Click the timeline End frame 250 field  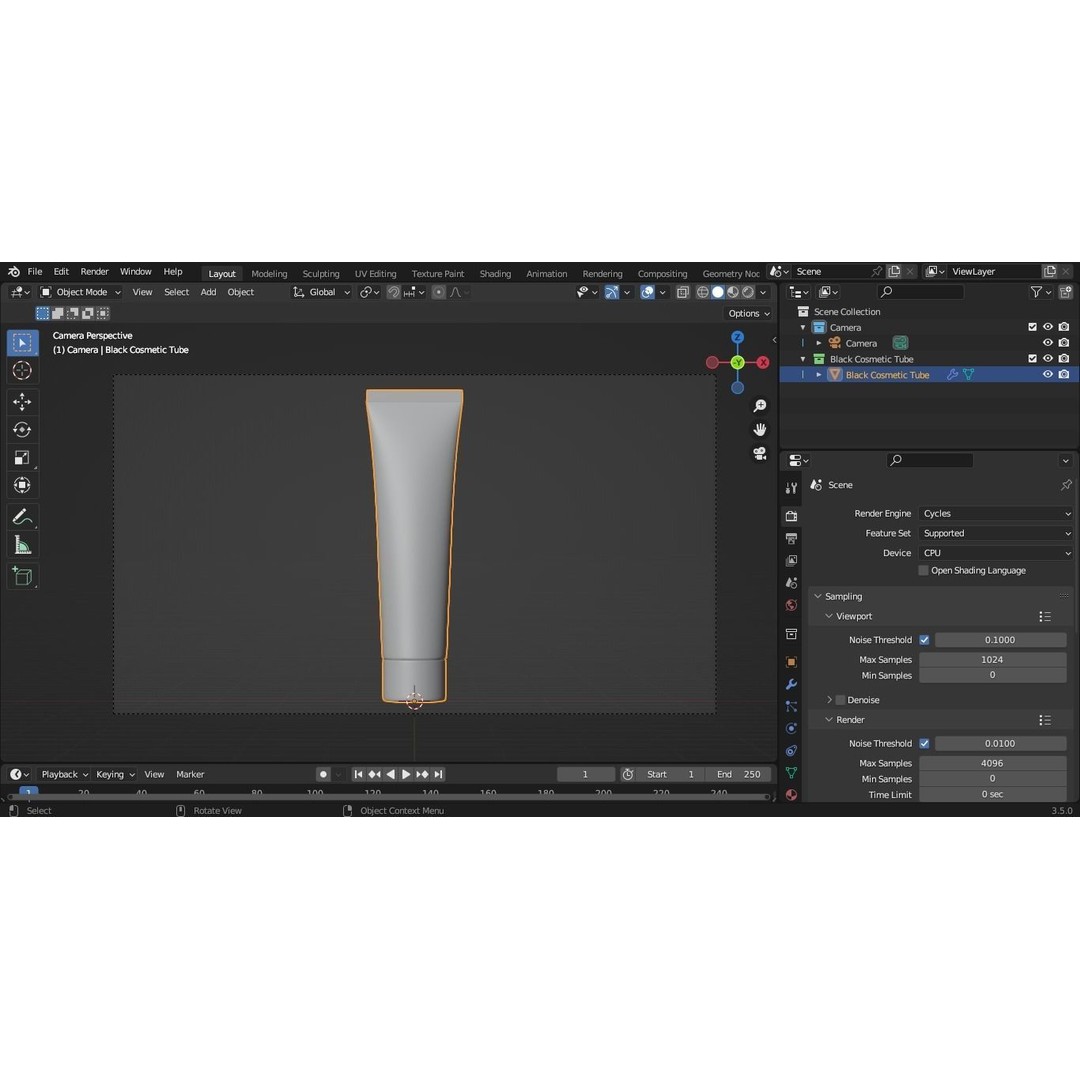coord(739,774)
